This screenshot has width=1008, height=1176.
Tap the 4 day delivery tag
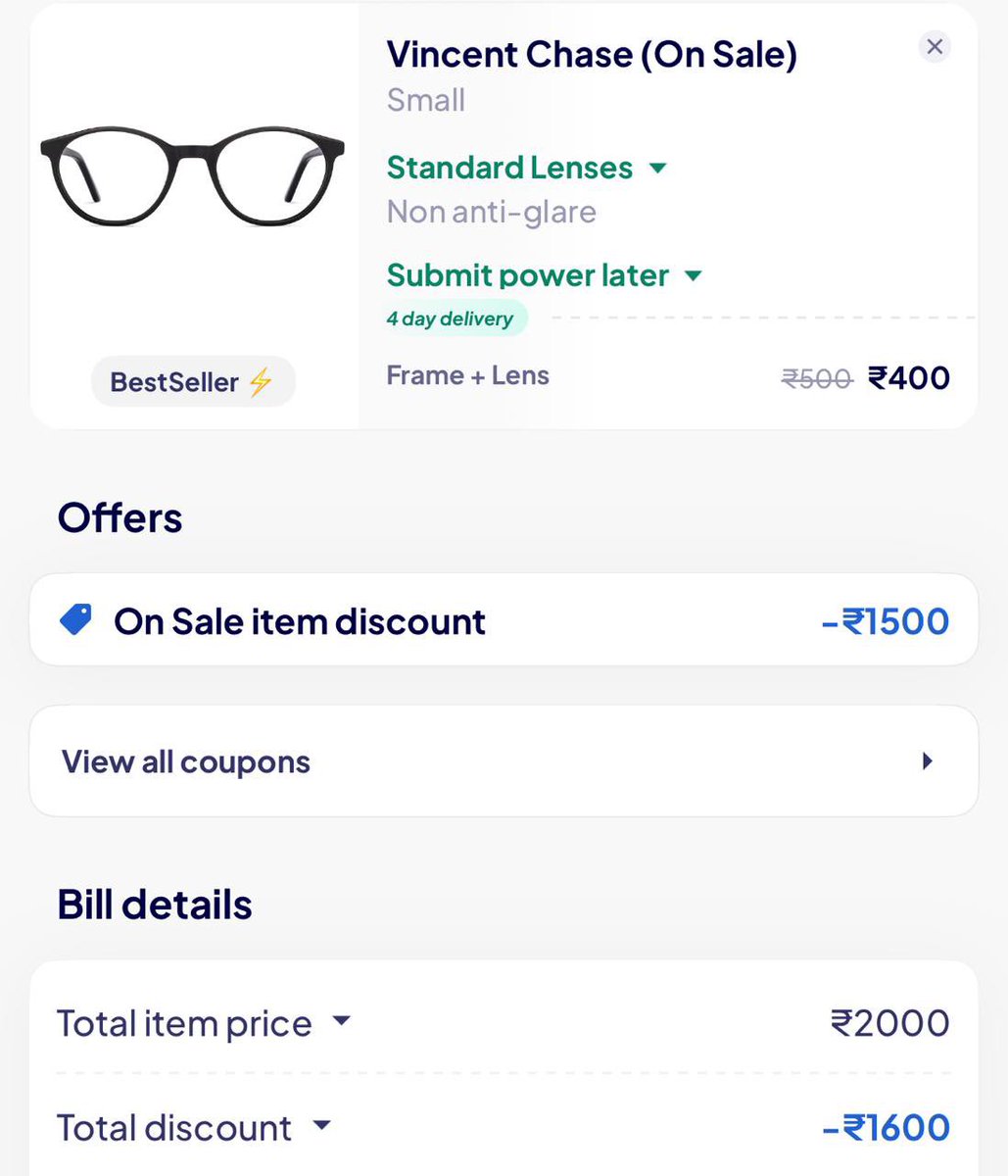pyautogui.click(x=451, y=318)
